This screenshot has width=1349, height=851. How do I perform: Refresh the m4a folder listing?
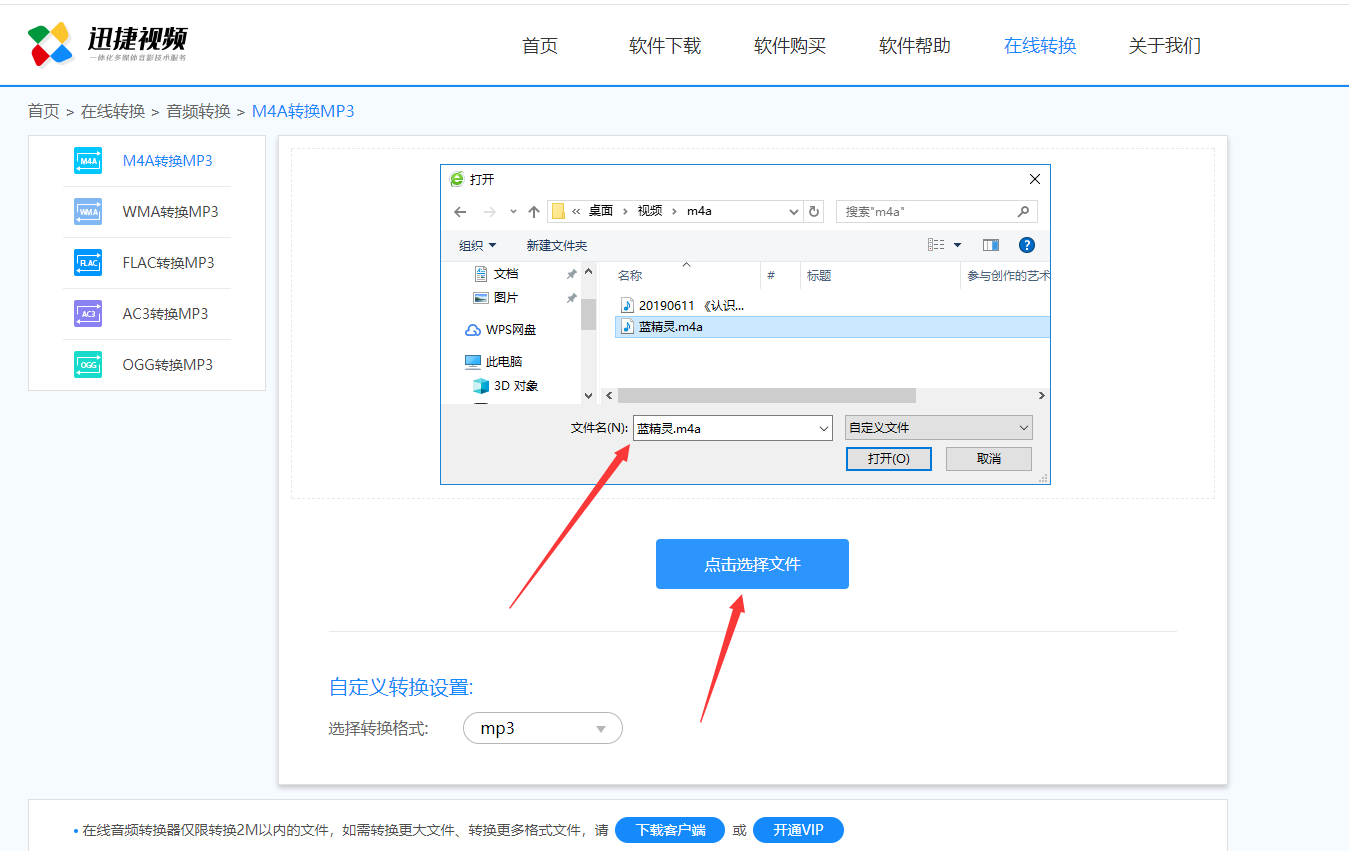[813, 211]
